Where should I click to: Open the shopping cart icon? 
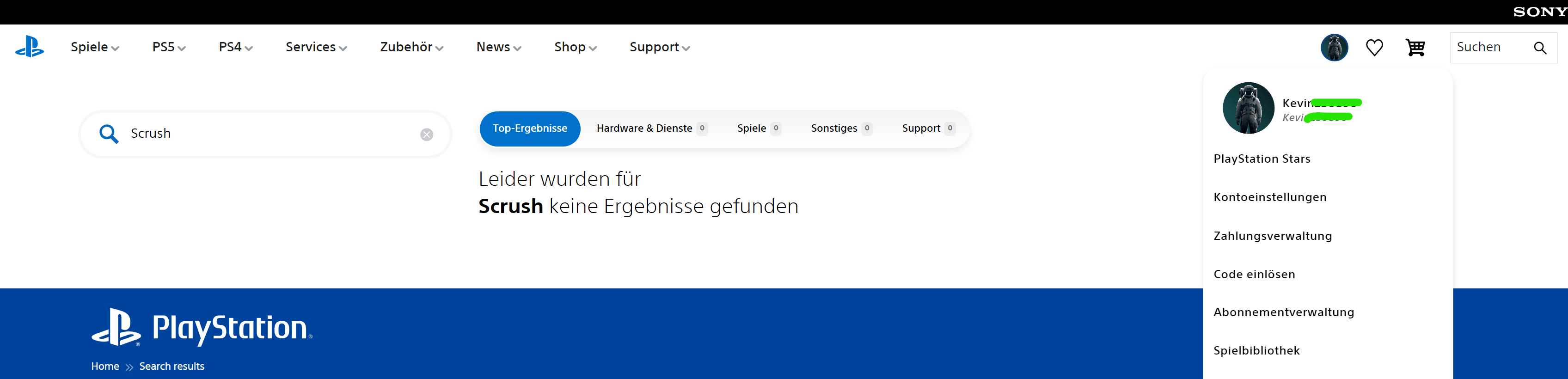(1415, 48)
